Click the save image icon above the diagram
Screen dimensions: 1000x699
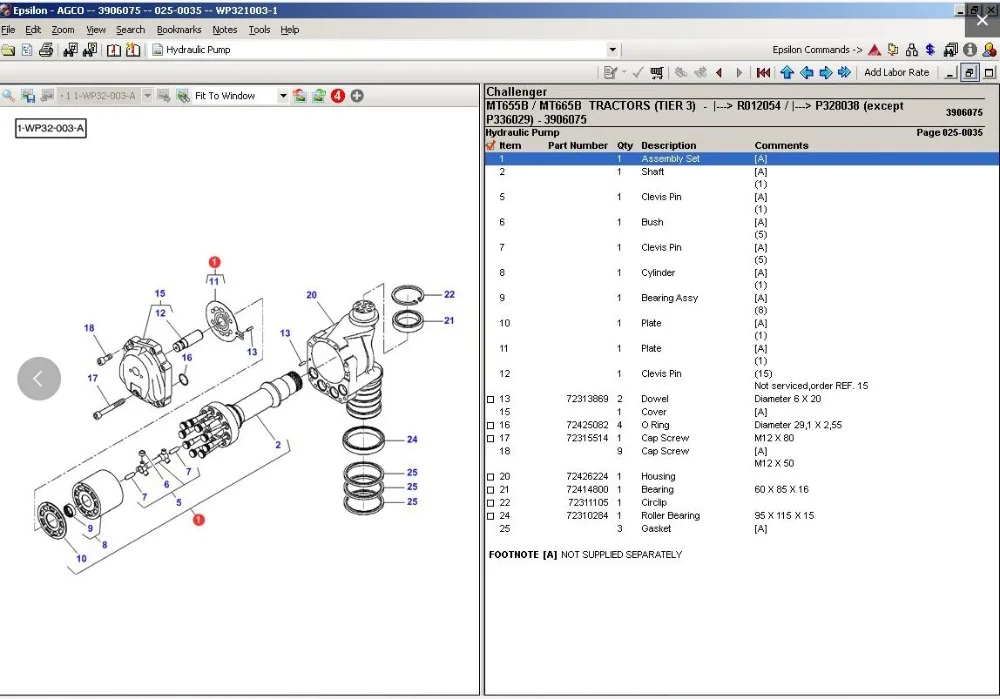point(27,96)
